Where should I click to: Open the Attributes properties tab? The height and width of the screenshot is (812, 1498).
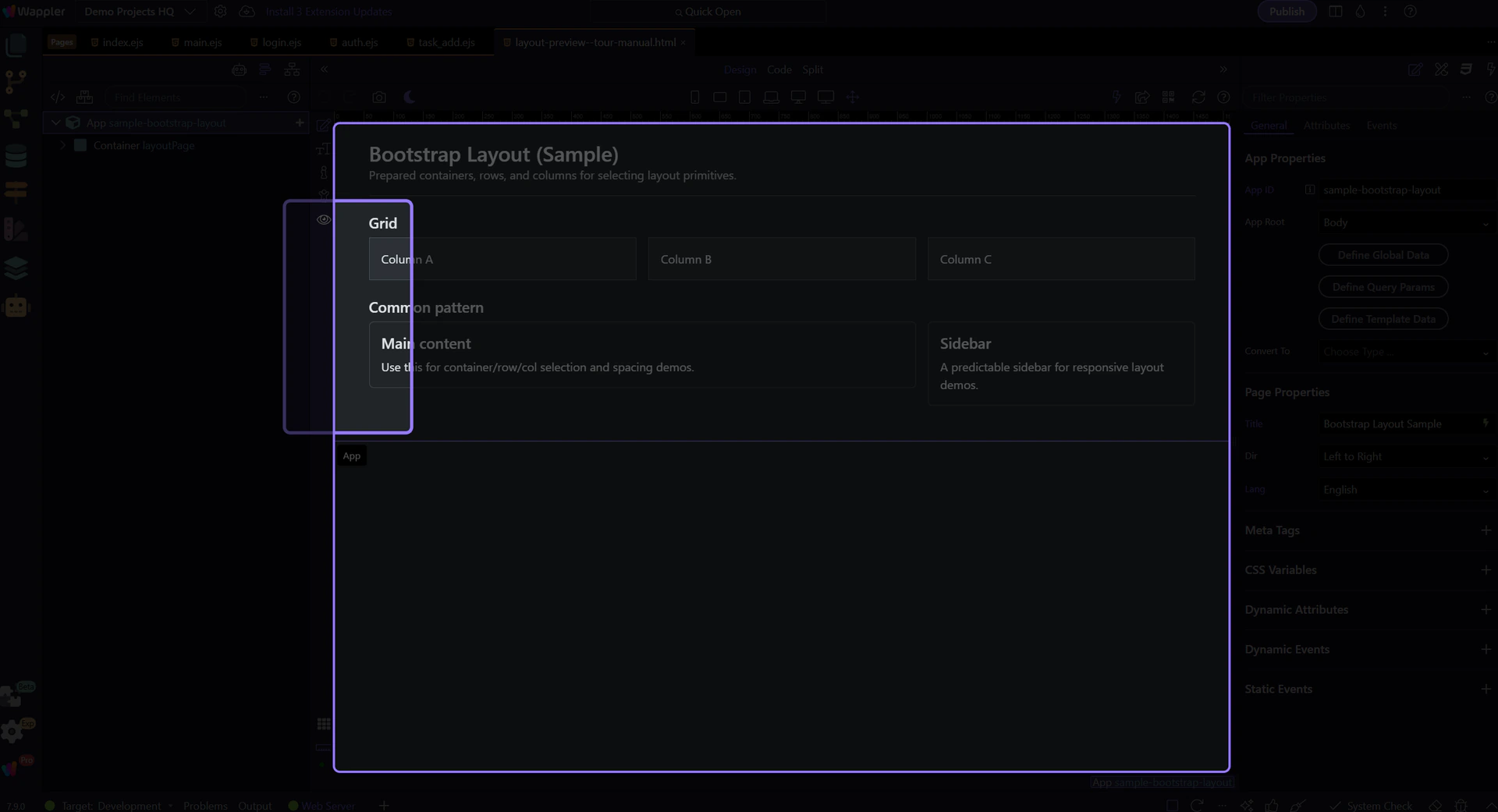[1326, 126]
